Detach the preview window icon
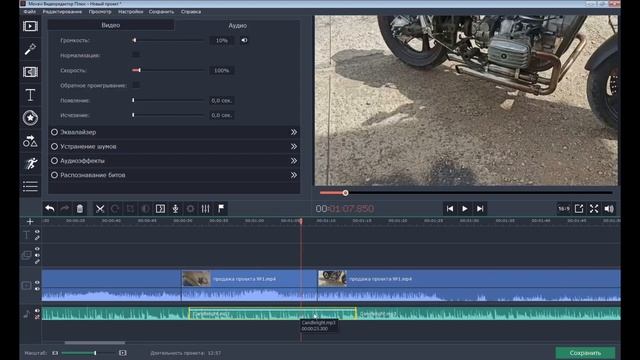The image size is (640, 360). (x=579, y=209)
